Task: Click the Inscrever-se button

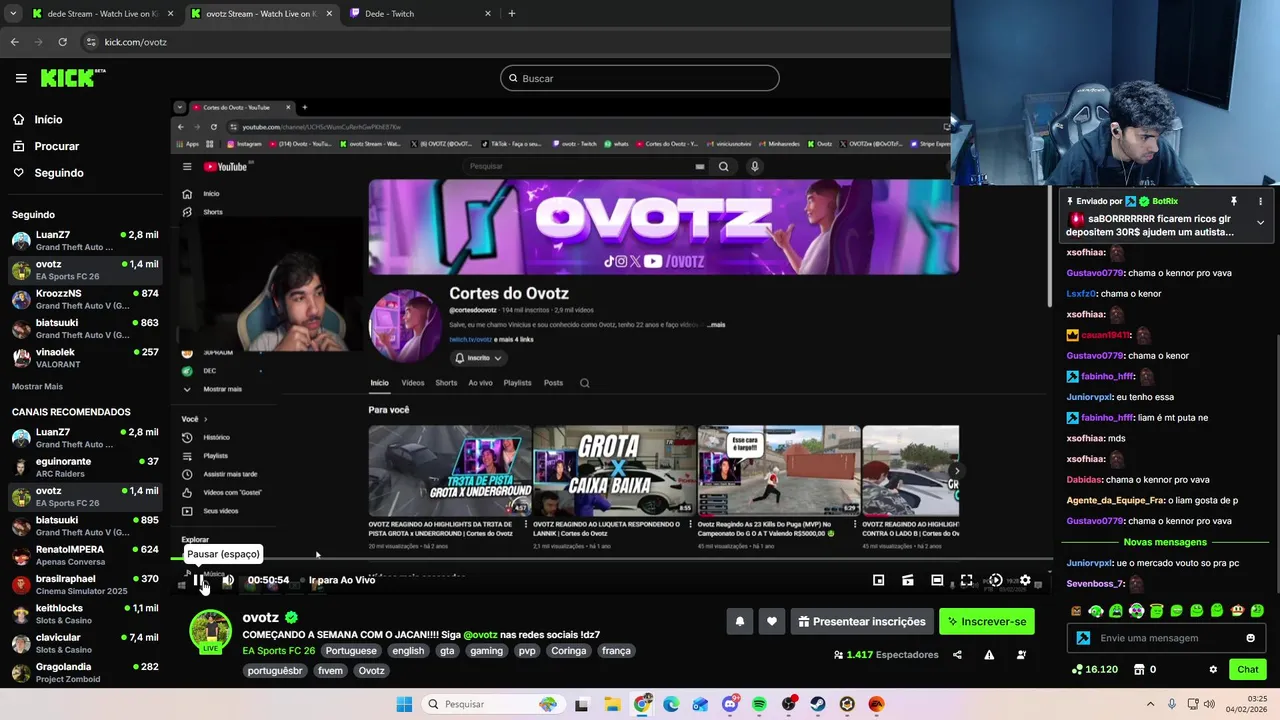Action: 987,622
